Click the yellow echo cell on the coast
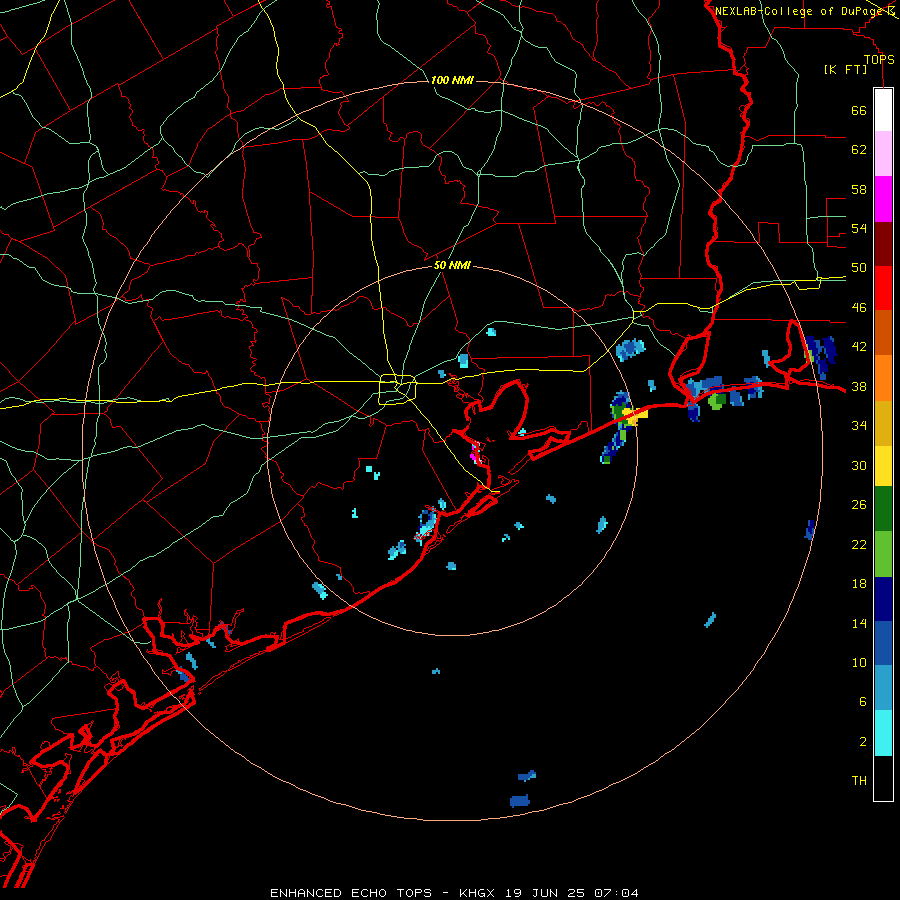 click(x=636, y=416)
